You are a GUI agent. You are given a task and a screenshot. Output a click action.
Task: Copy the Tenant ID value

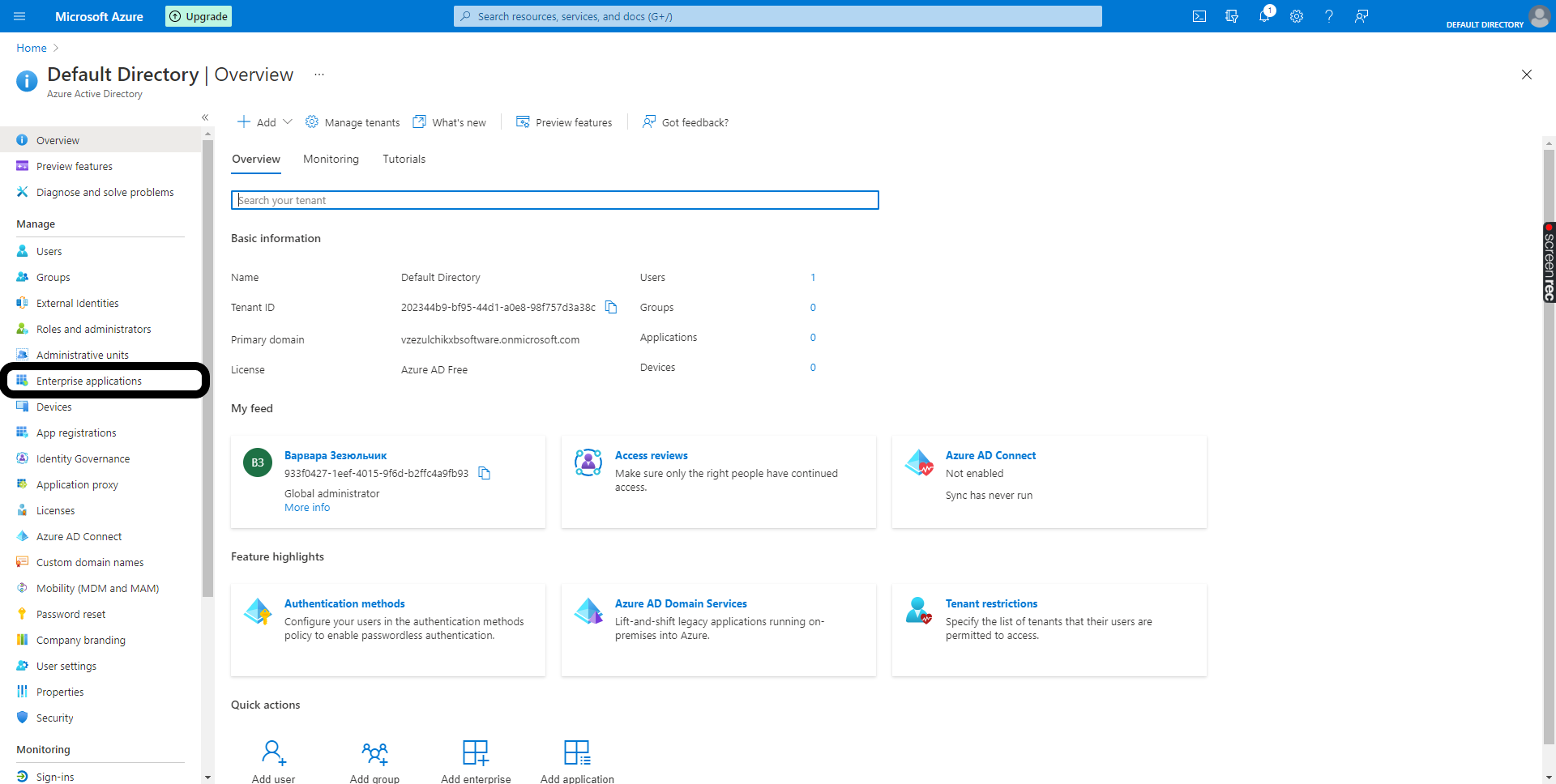(611, 307)
